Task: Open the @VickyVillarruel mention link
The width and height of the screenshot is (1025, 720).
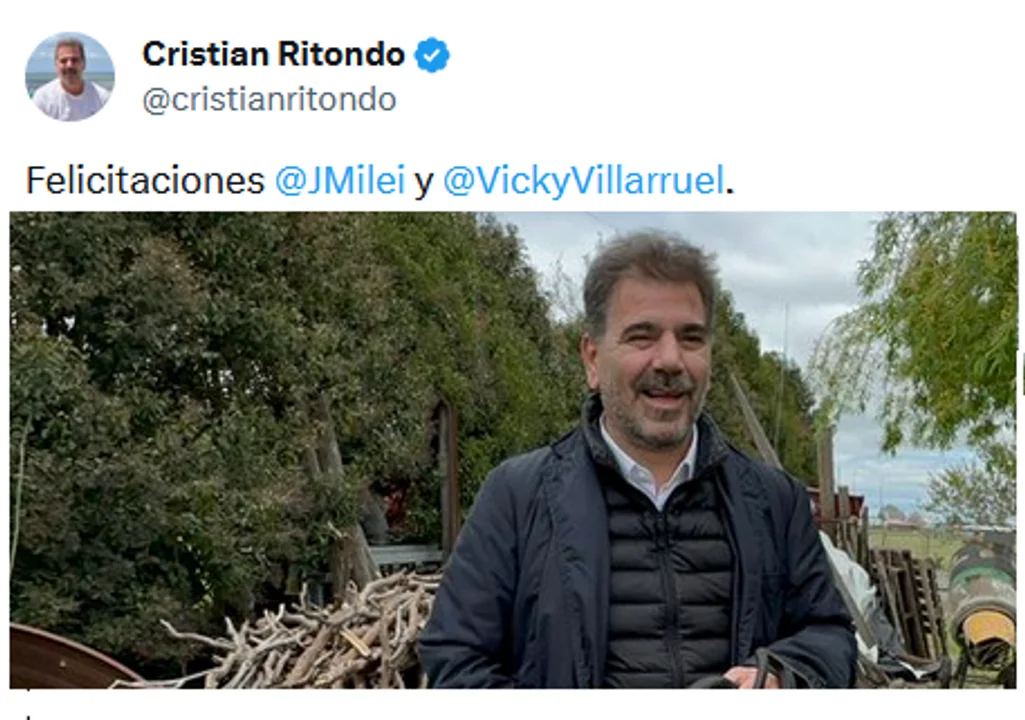Action: click(584, 180)
